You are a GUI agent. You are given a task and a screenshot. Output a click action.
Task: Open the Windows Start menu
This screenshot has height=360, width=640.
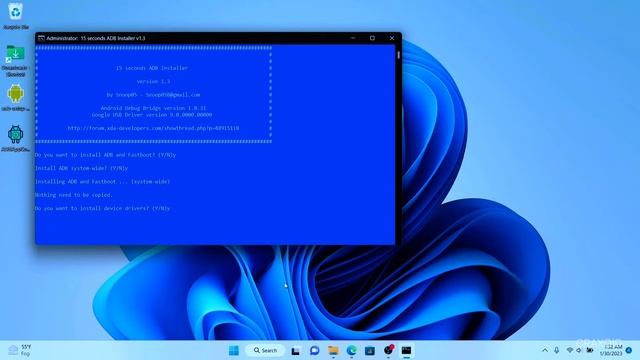tap(234, 350)
